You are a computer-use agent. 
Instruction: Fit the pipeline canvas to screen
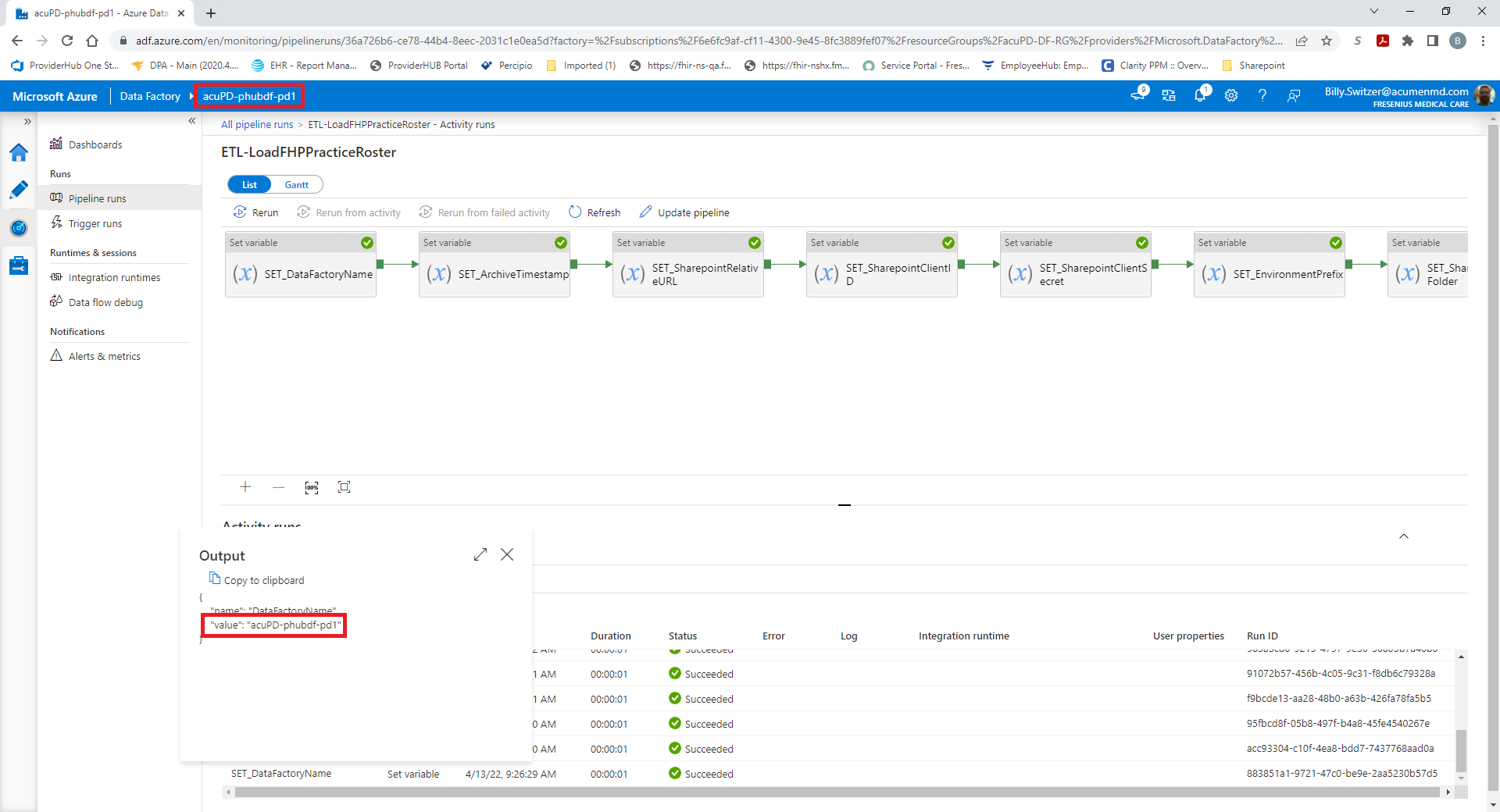(344, 487)
